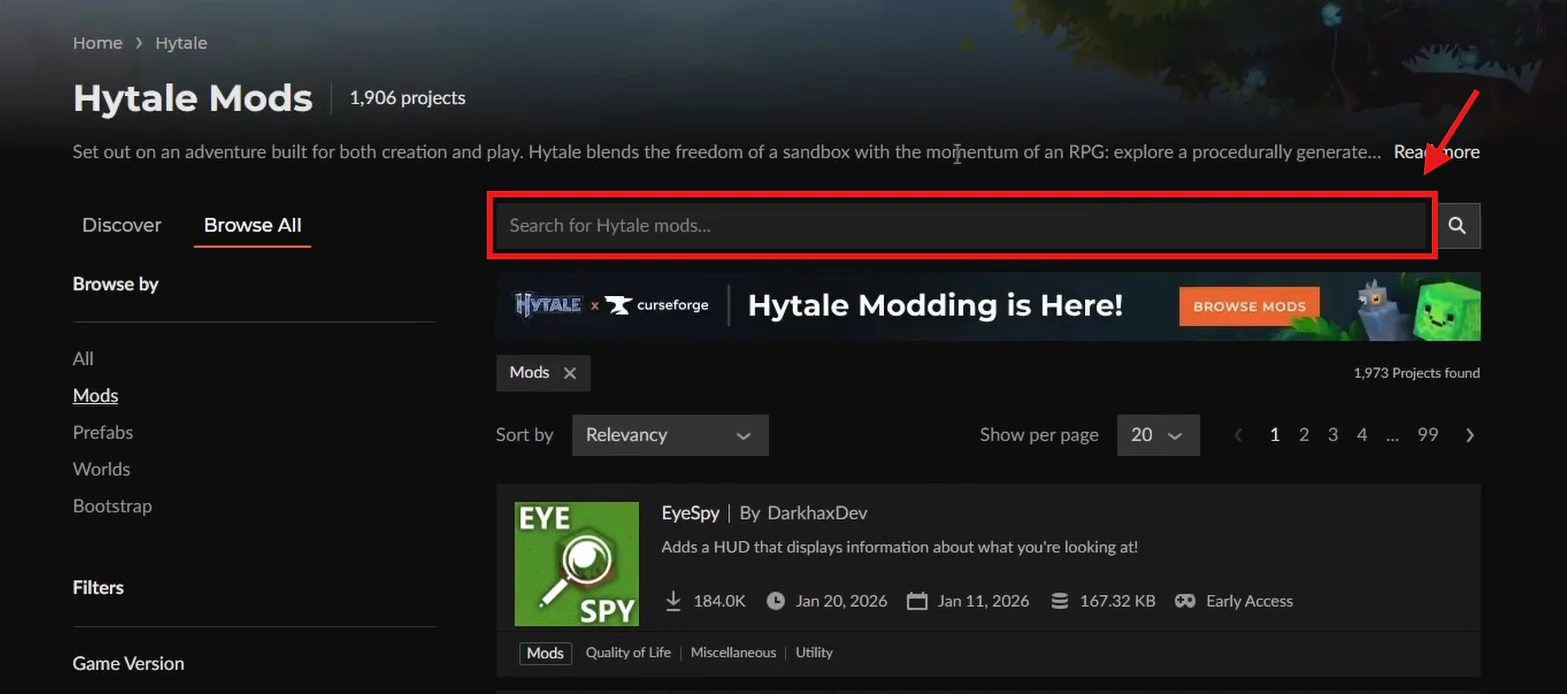1567x694 pixels.
Task: Click the Utility tag
Action: tap(814, 653)
